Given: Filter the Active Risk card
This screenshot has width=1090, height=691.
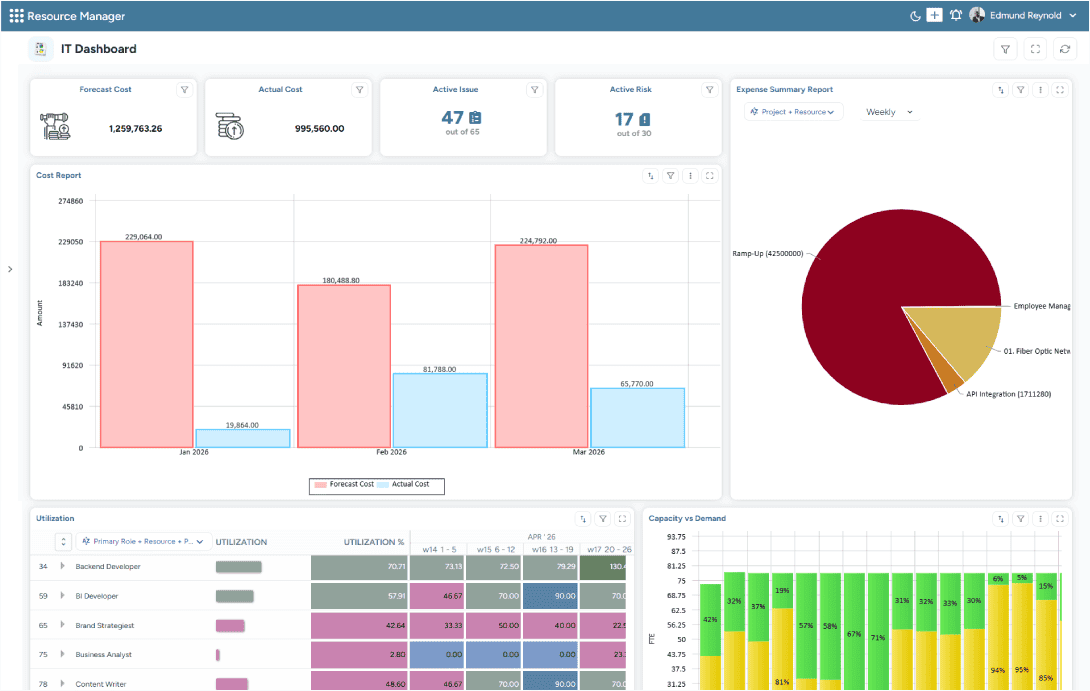Looking at the screenshot, I should (710, 90).
